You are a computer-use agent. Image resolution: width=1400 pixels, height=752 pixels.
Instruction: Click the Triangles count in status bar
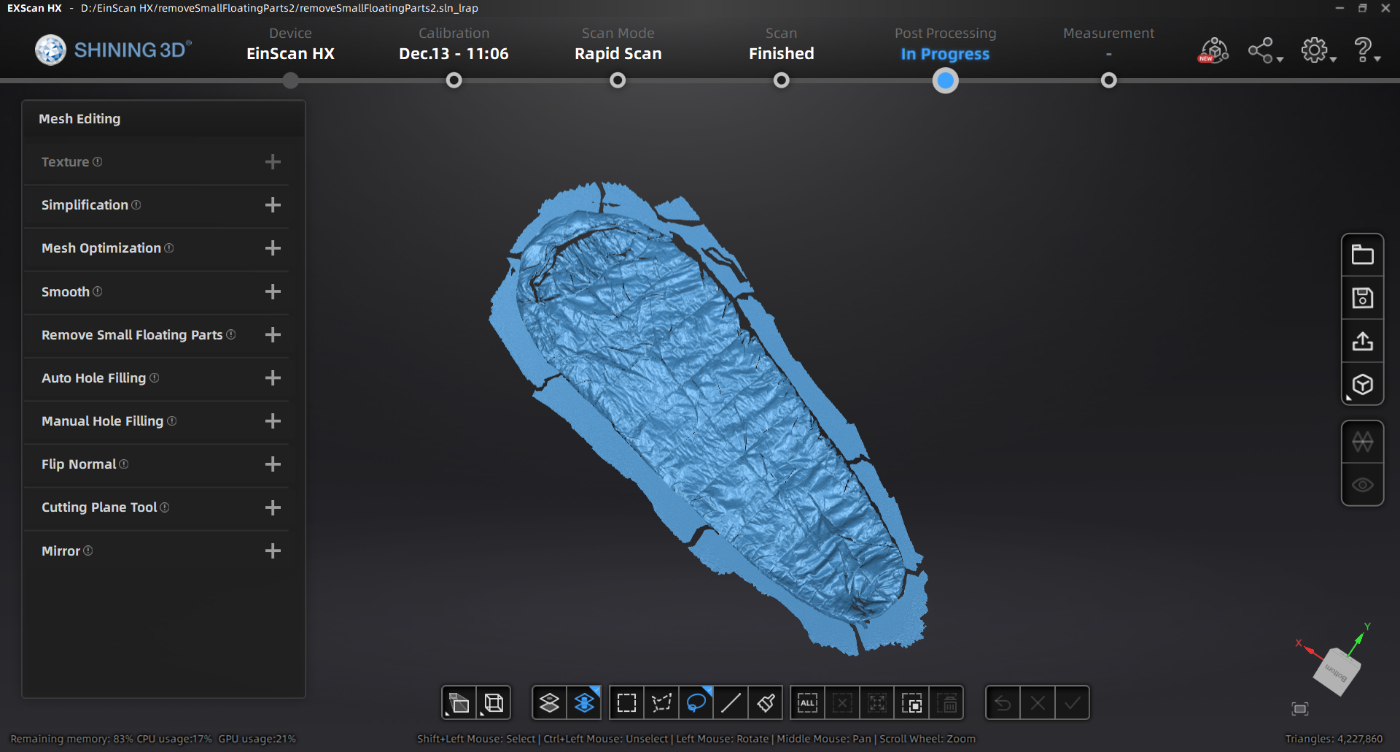[1334, 739]
